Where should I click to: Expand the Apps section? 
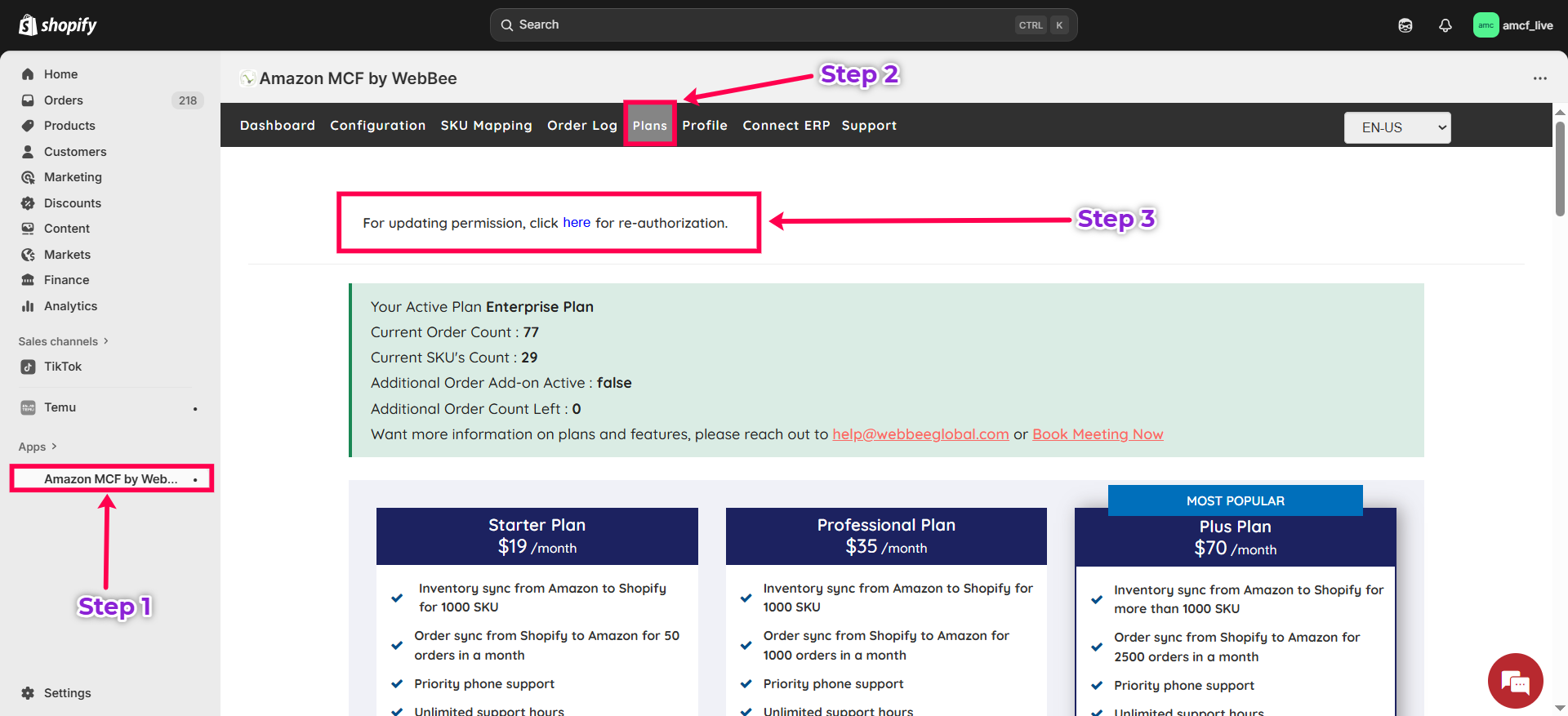click(x=38, y=447)
